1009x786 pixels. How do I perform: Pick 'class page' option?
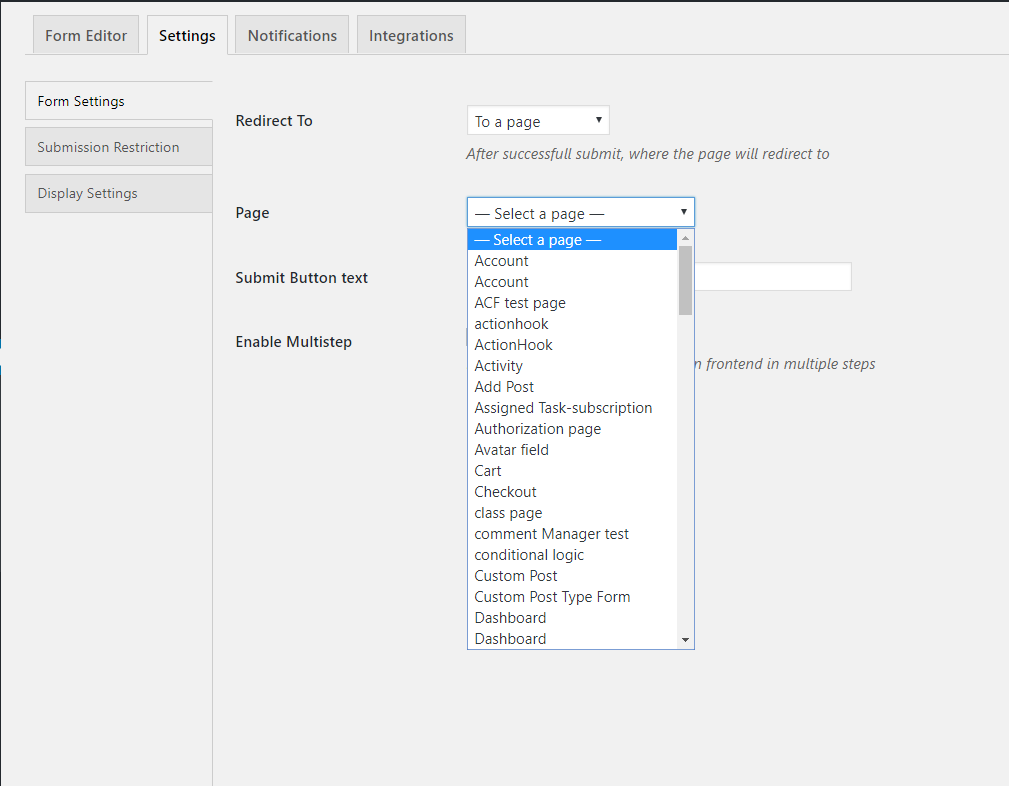(572, 513)
